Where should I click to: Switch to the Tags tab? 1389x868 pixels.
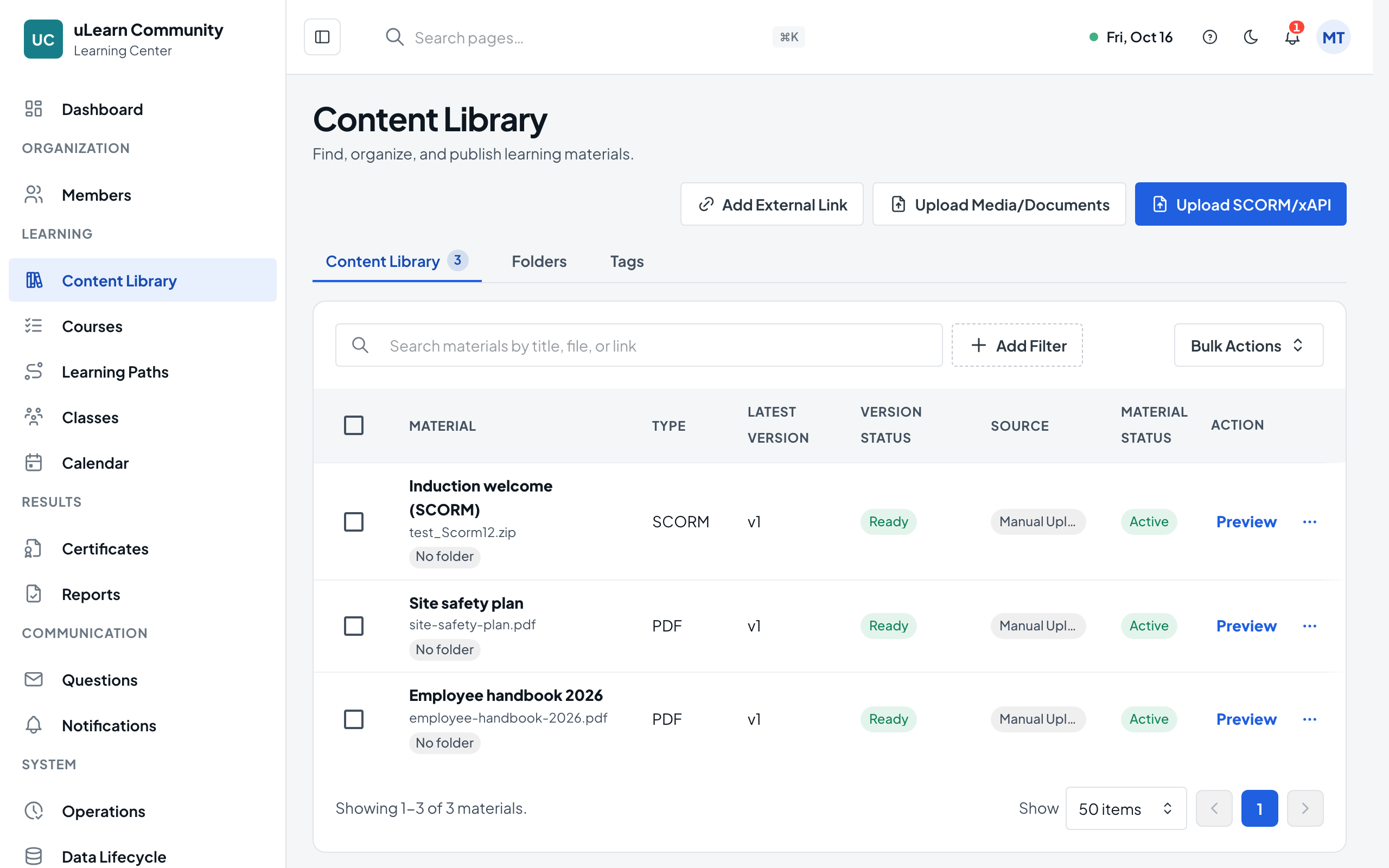(627, 262)
